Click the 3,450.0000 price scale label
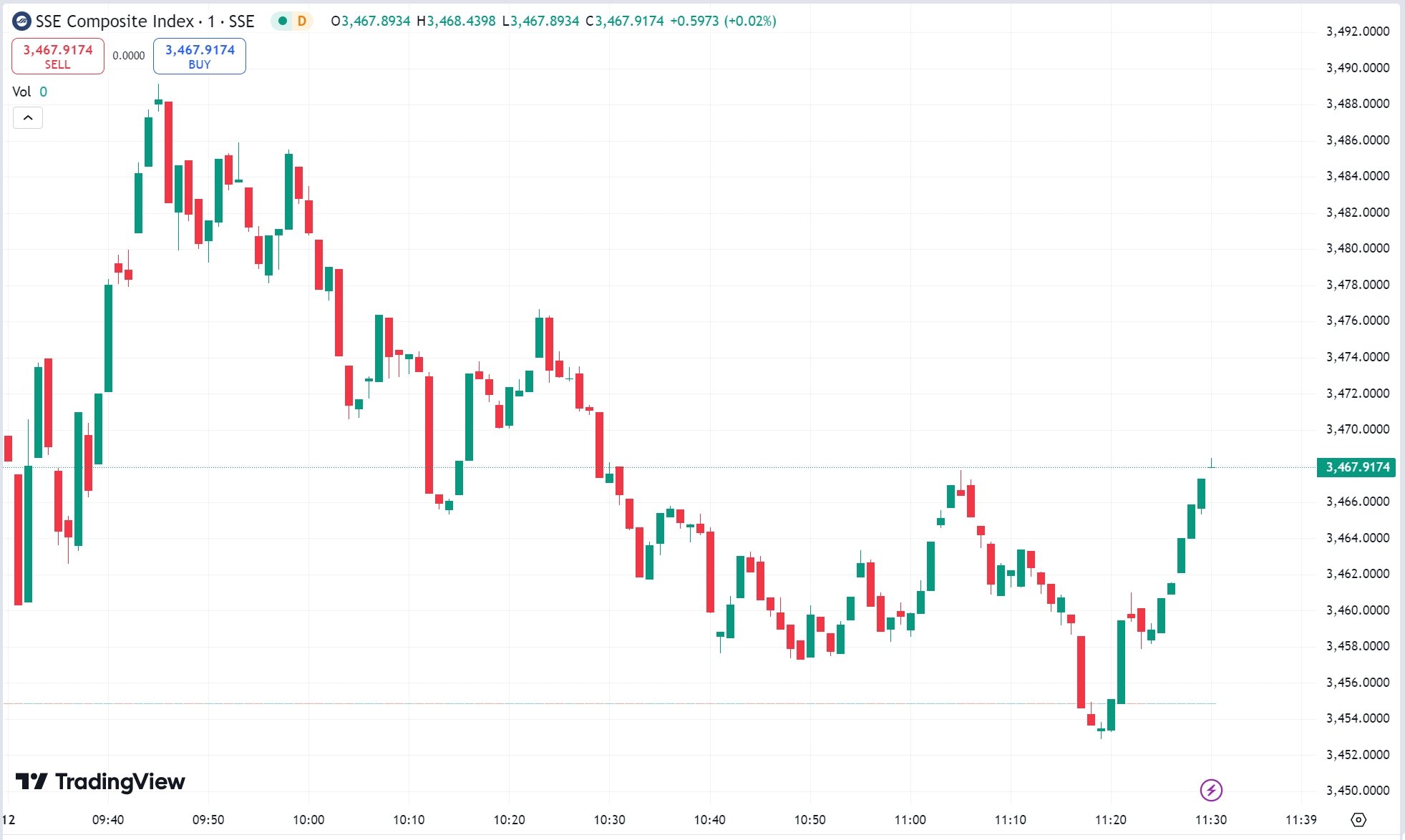This screenshot has width=1405, height=840. (x=1358, y=791)
